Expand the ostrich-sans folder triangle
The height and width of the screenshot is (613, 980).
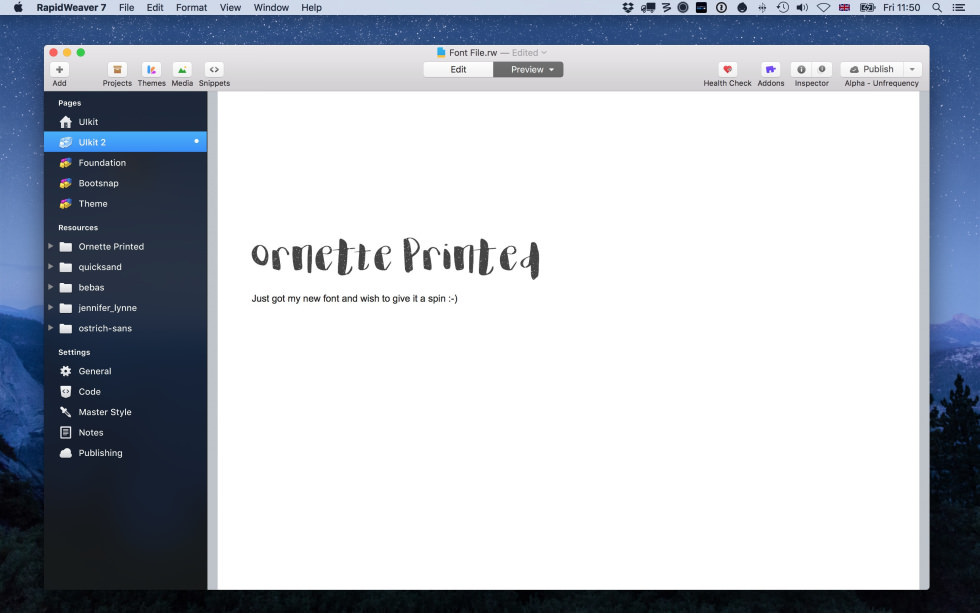[x=51, y=328]
